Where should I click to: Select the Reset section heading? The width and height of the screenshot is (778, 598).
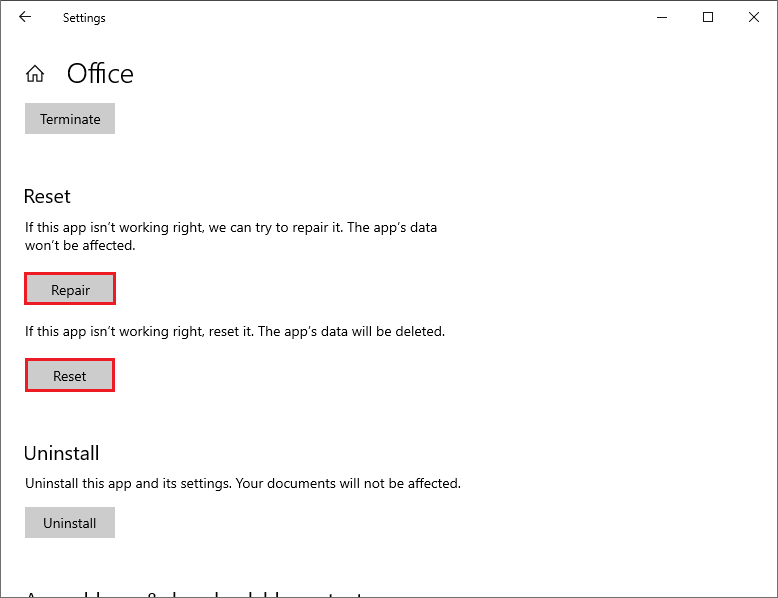[x=47, y=197]
